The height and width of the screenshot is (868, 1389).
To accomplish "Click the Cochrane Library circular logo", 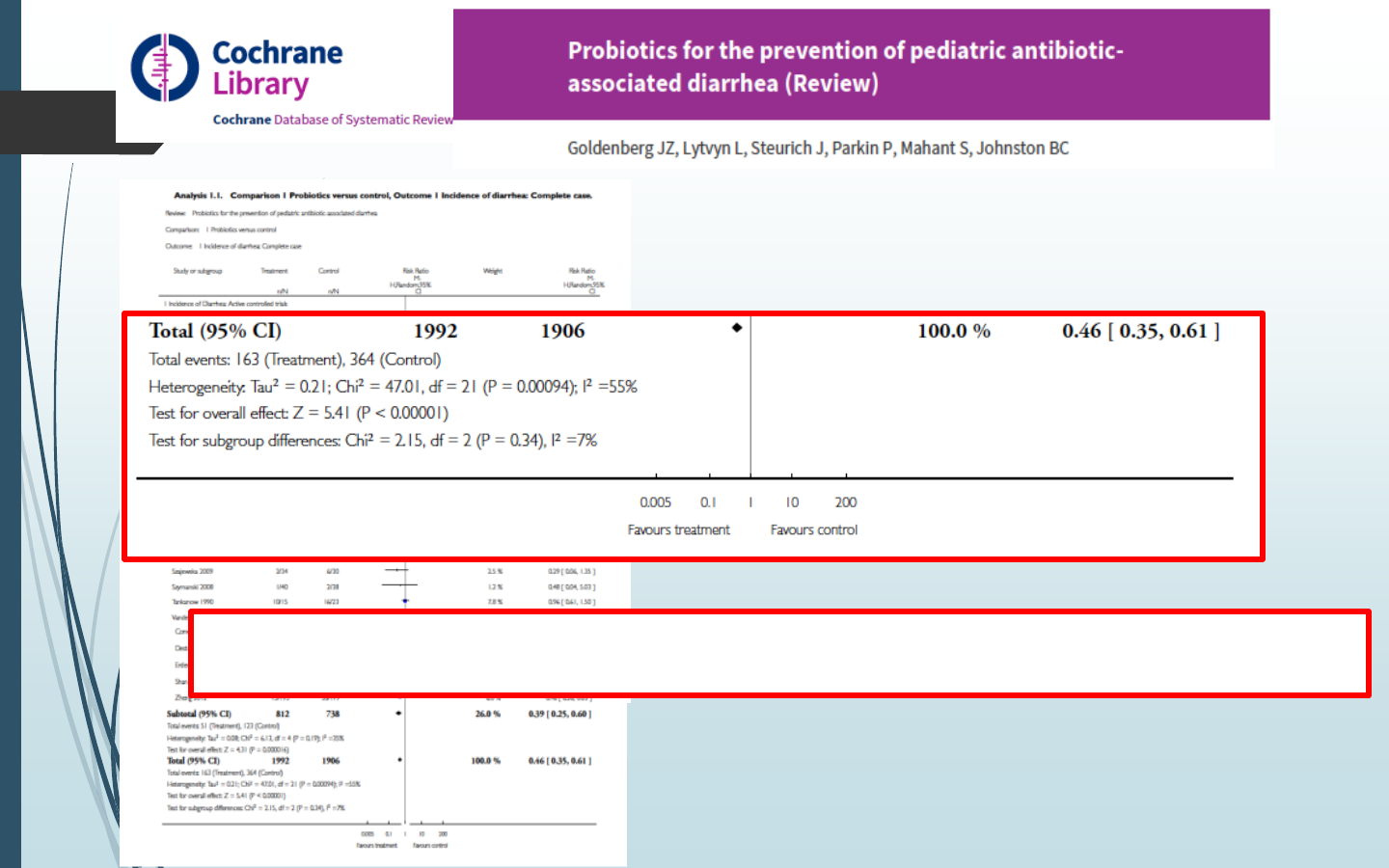I will 165,68.
